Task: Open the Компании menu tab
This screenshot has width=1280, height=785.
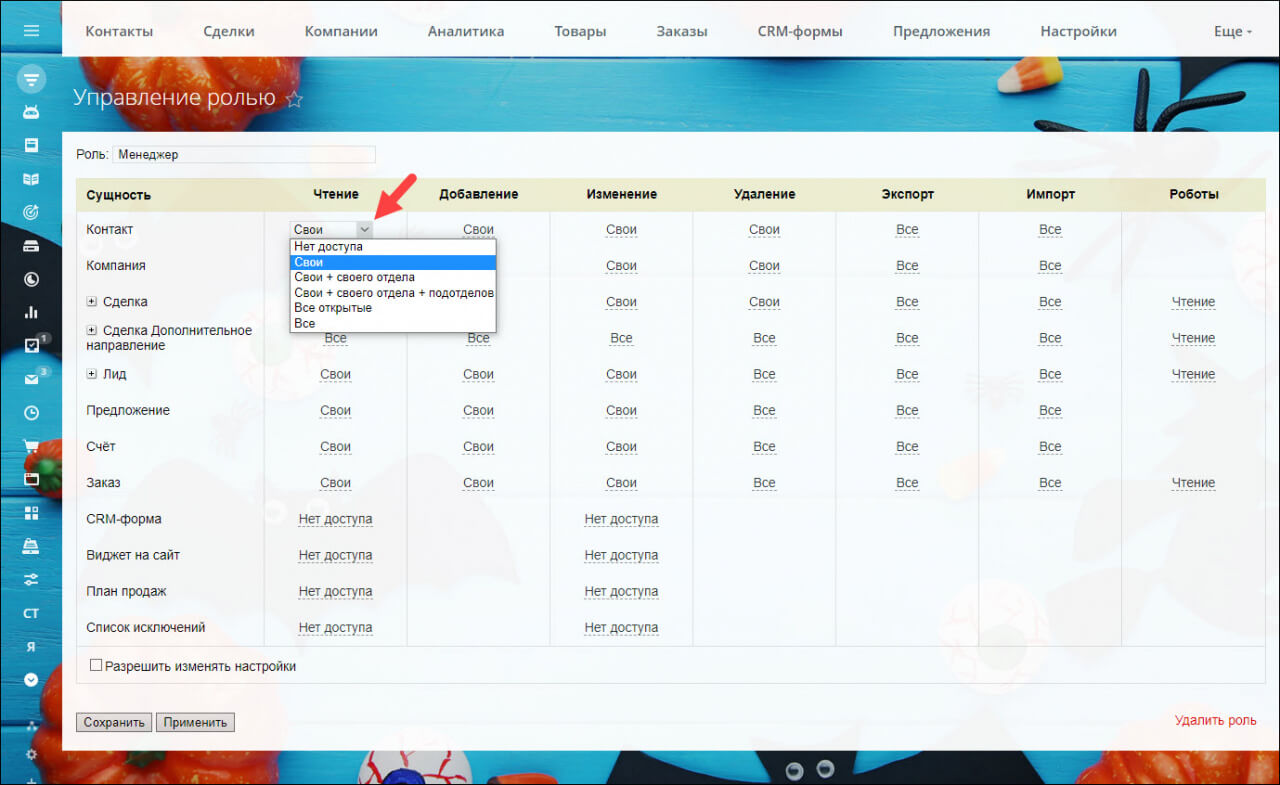Action: tap(341, 31)
